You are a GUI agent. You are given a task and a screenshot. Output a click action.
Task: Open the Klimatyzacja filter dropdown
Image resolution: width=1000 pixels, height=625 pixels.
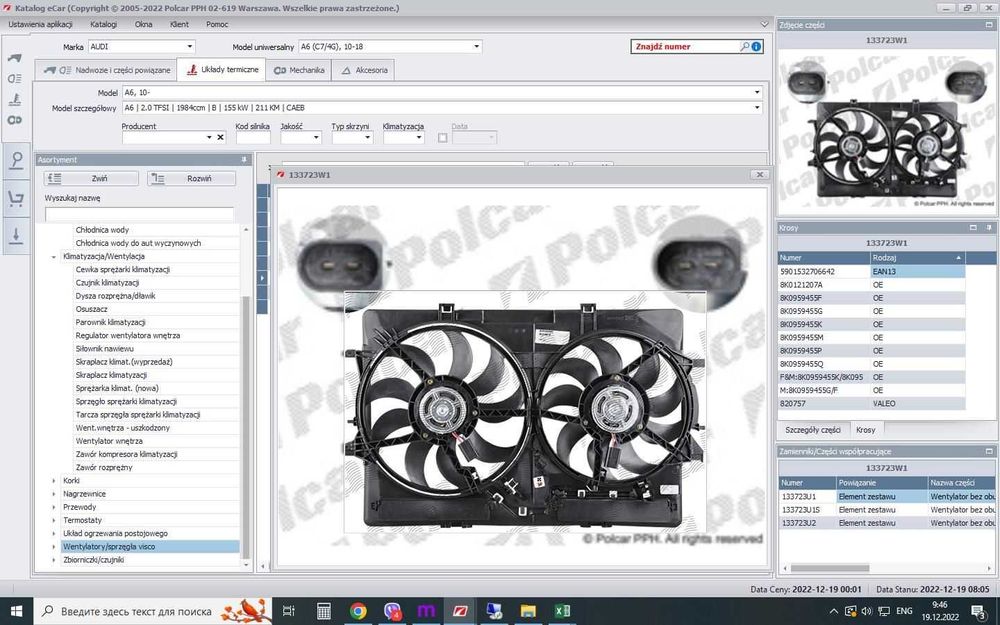[419, 137]
